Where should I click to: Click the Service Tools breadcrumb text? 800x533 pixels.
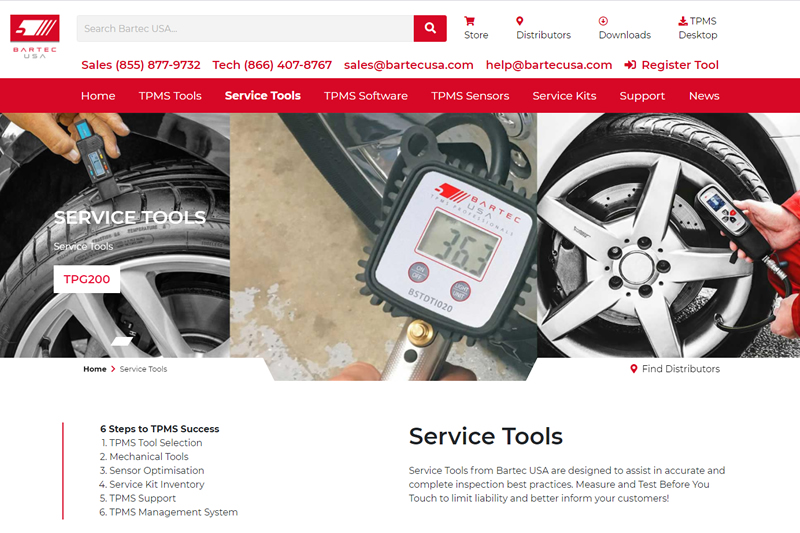143,369
